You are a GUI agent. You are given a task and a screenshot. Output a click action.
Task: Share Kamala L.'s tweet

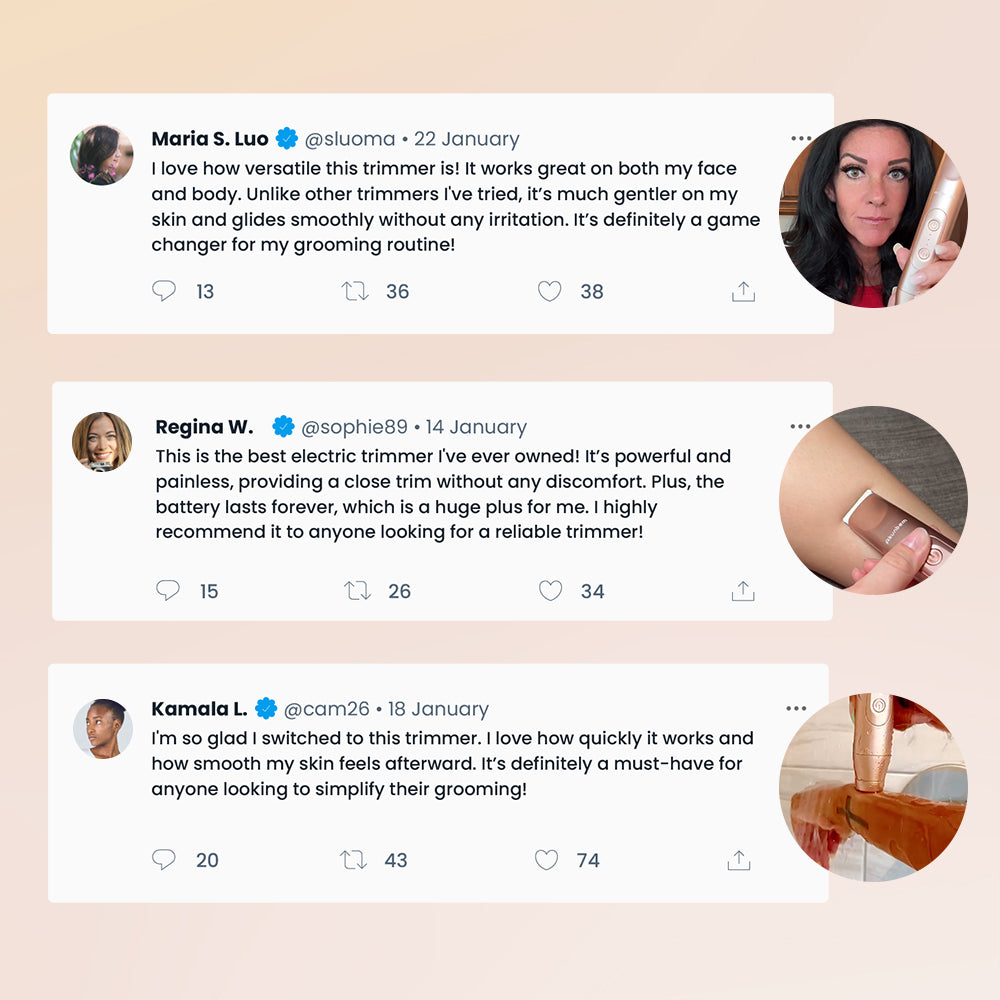point(739,860)
